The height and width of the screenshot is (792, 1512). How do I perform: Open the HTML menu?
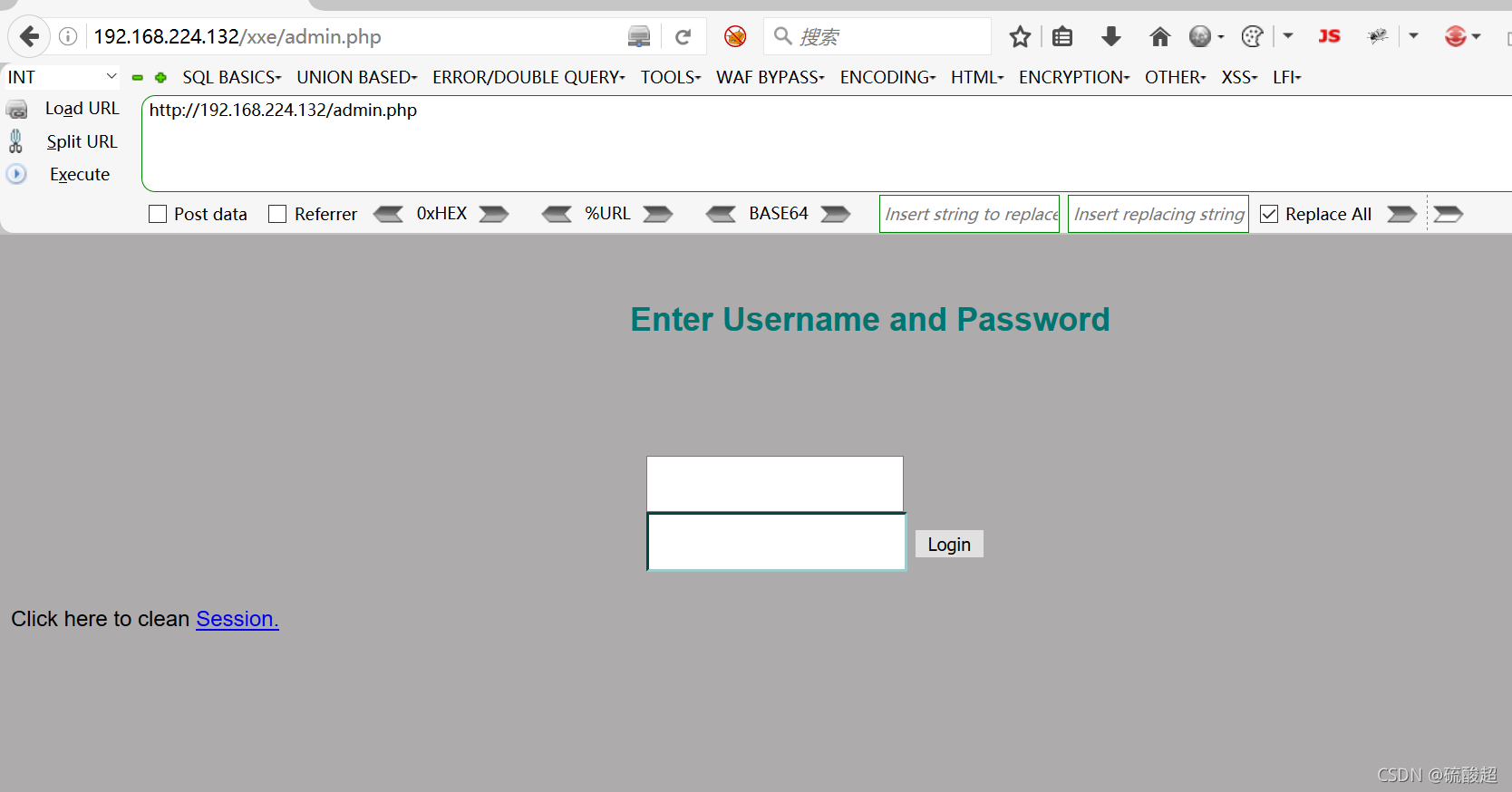[977, 77]
